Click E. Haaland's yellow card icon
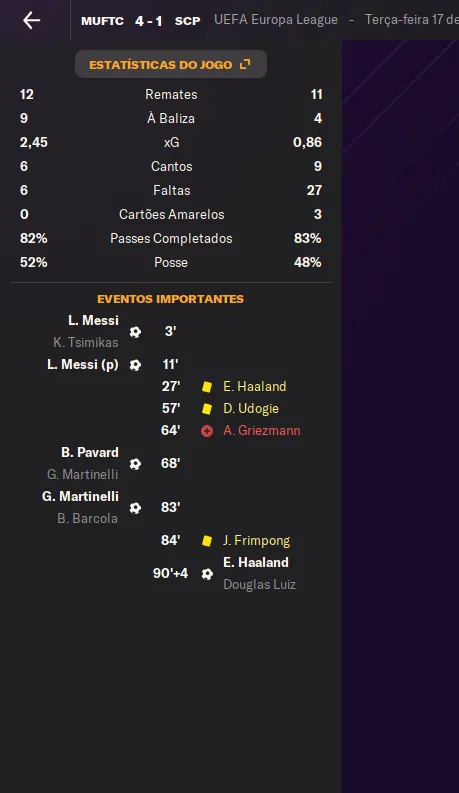This screenshot has height=793, width=459. [x=207, y=387]
